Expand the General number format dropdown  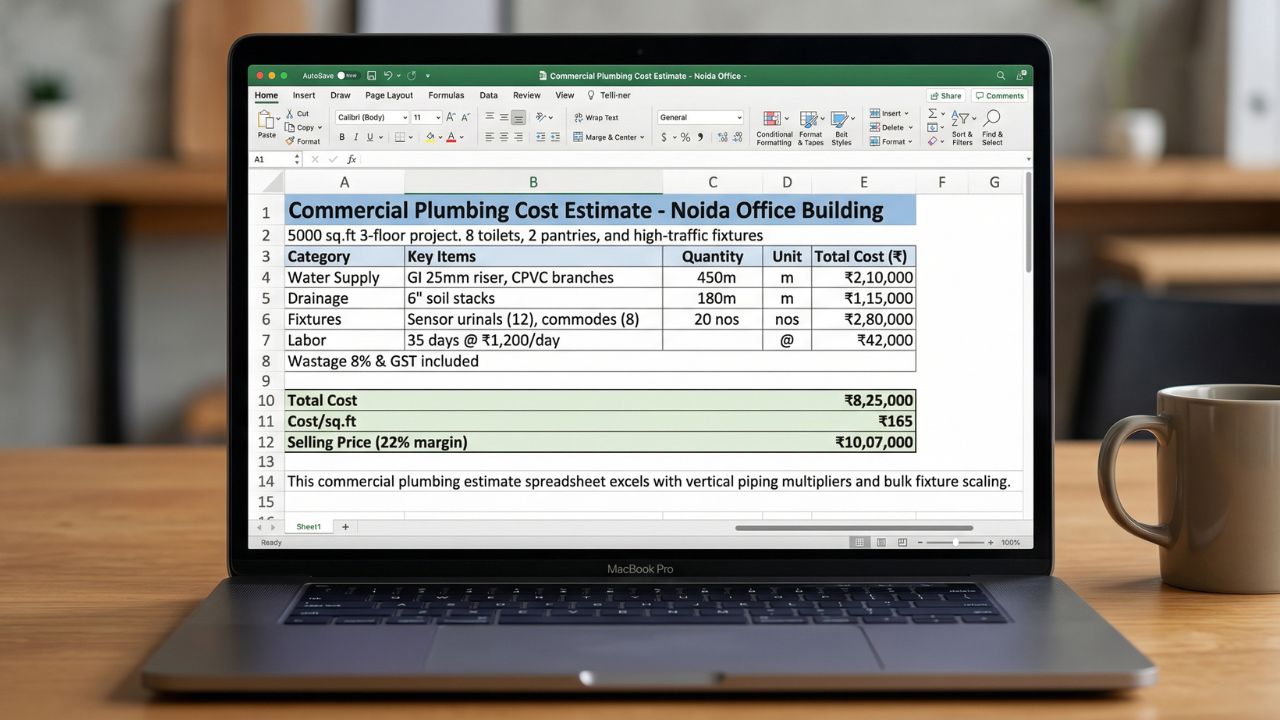(739, 117)
